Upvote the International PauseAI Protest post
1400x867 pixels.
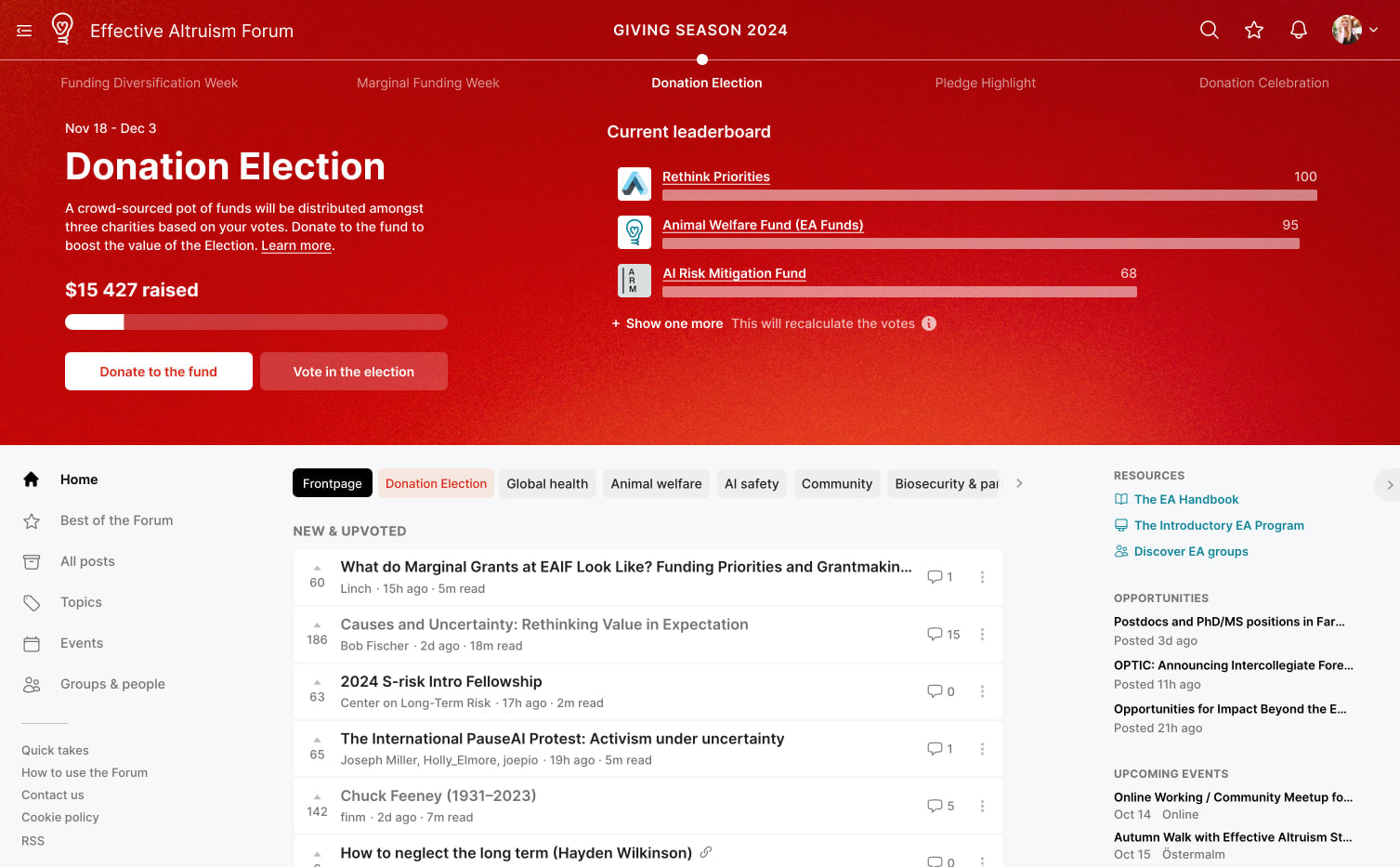[318, 740]
